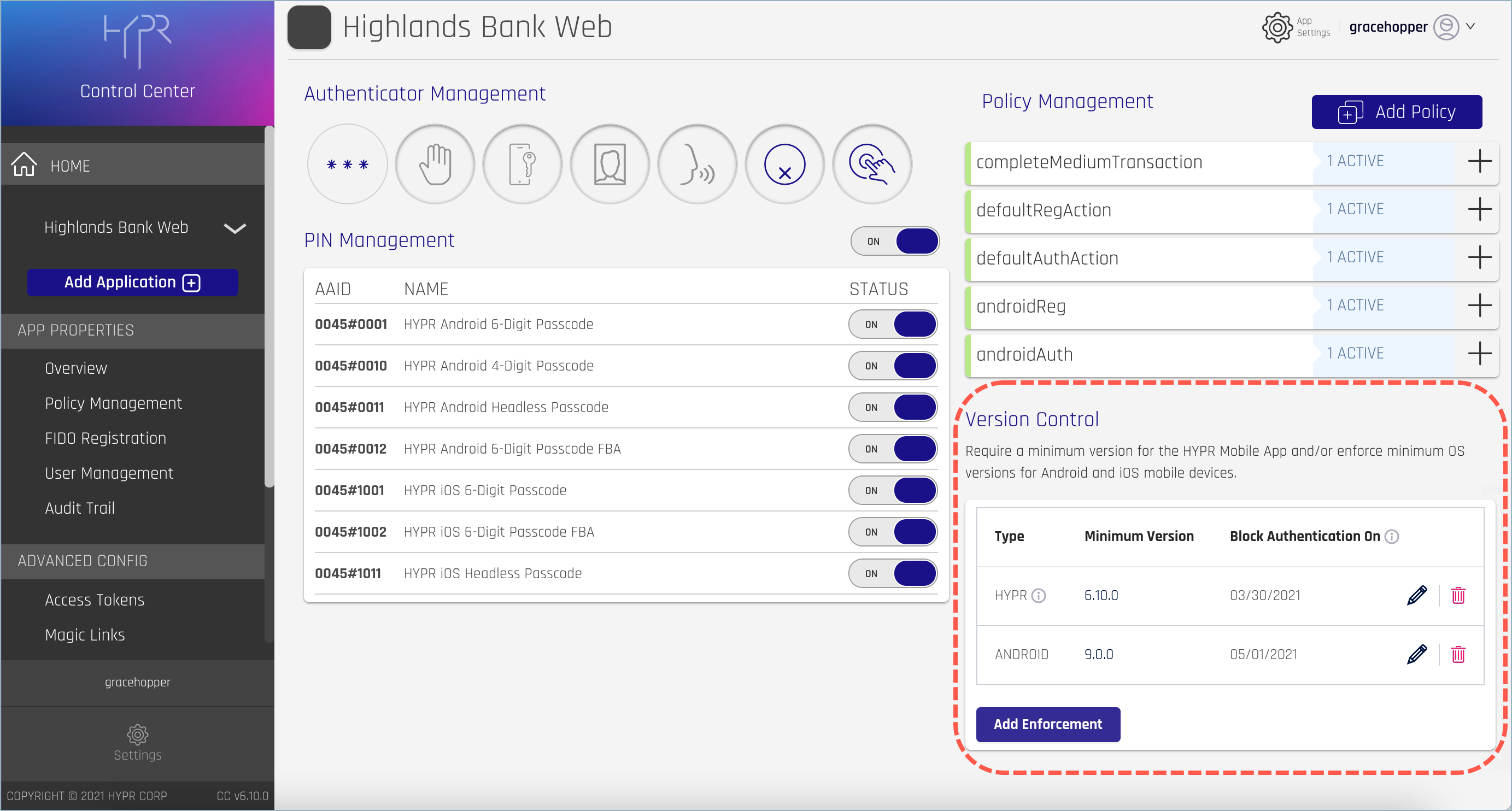Click the face recognition authenticator icon
The height and width of the screenshot is (811, 1512).
[610, 164]
